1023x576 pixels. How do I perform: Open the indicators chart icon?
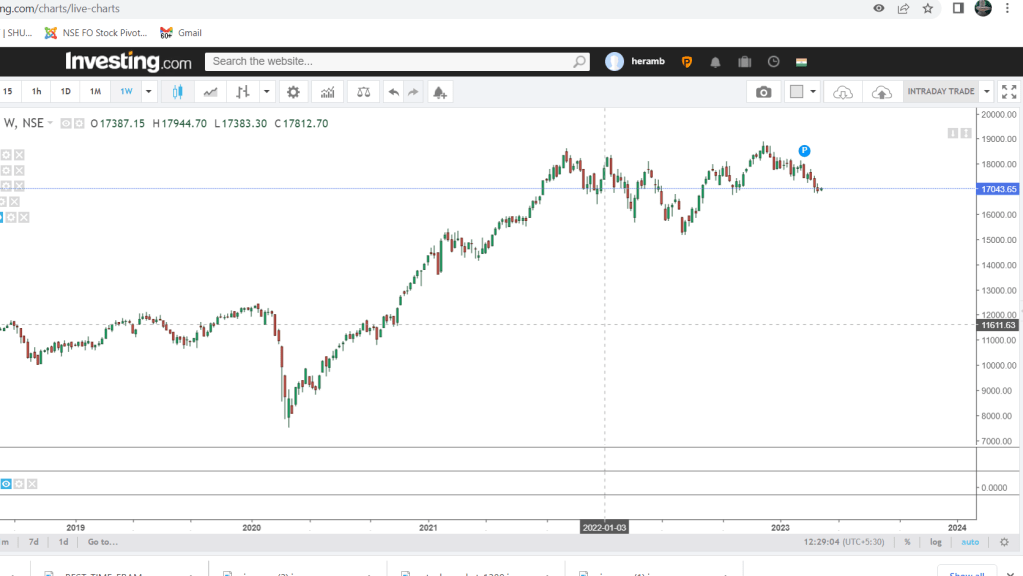click(x=327, y=92)
